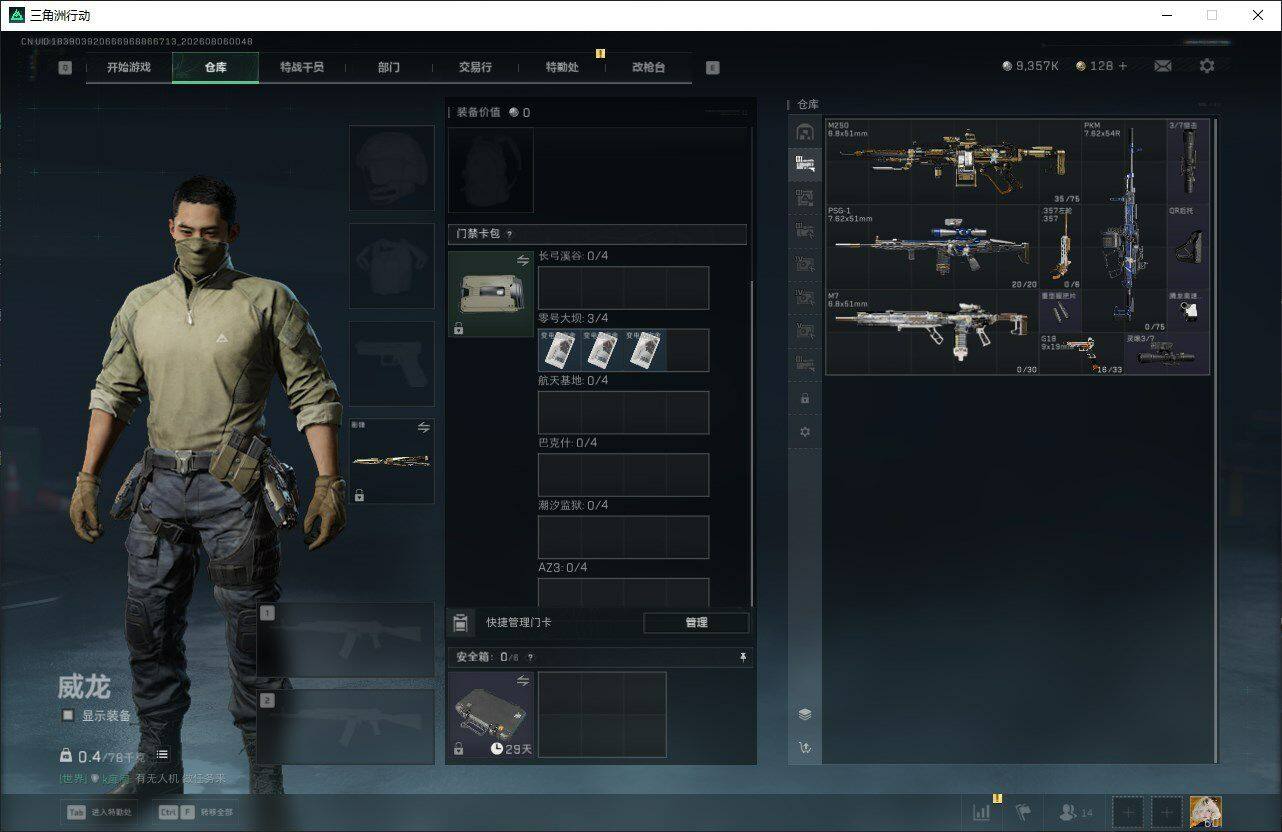Screen dimensions: 1282x832
Task: Open the 改枪台 tab
Action: (x=648, y=67)
